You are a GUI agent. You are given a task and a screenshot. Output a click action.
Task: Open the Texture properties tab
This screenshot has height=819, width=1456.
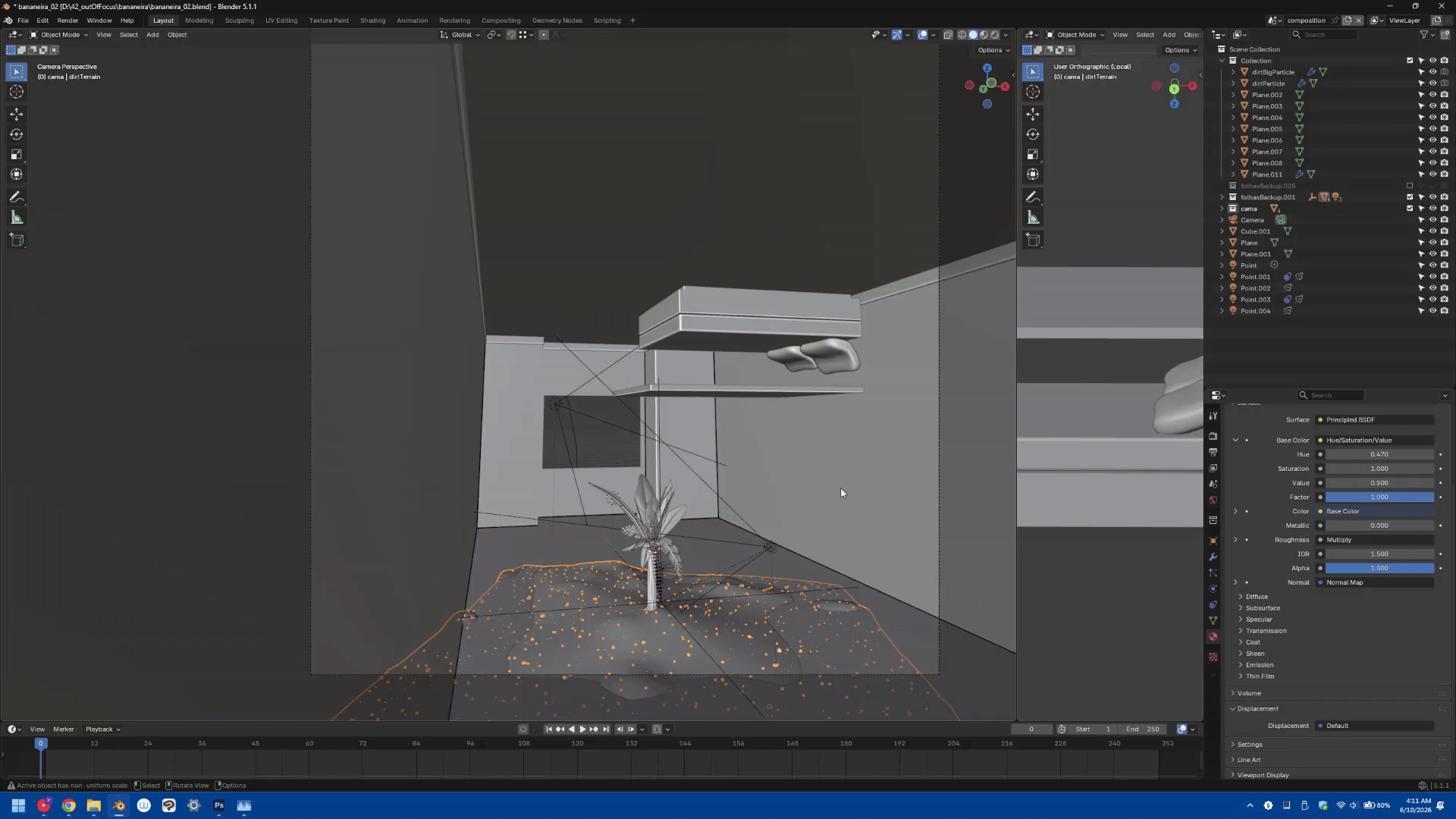[x=1213, y=657]
